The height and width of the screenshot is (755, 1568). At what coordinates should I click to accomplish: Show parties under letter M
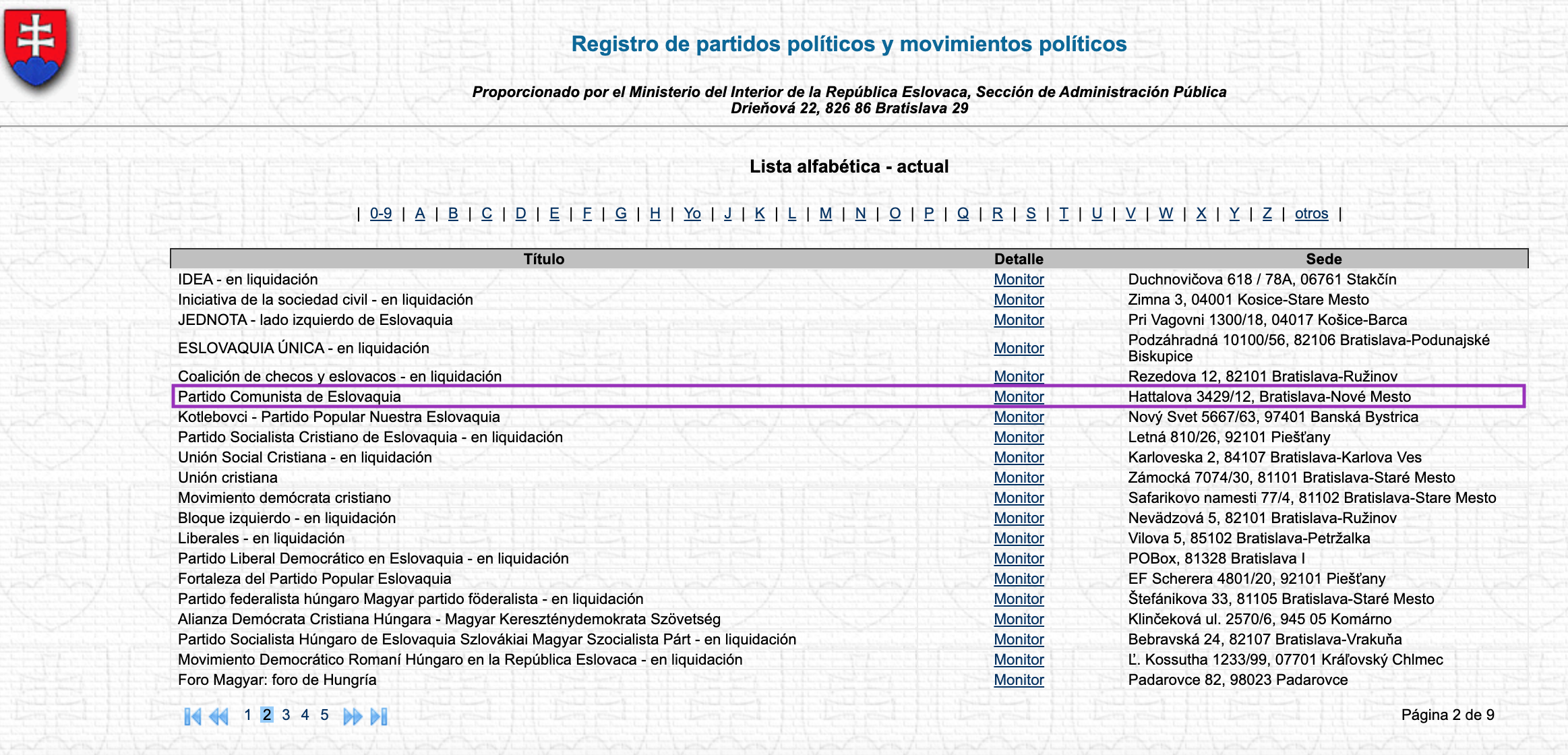pyautogui.click(x=826, y=214)
